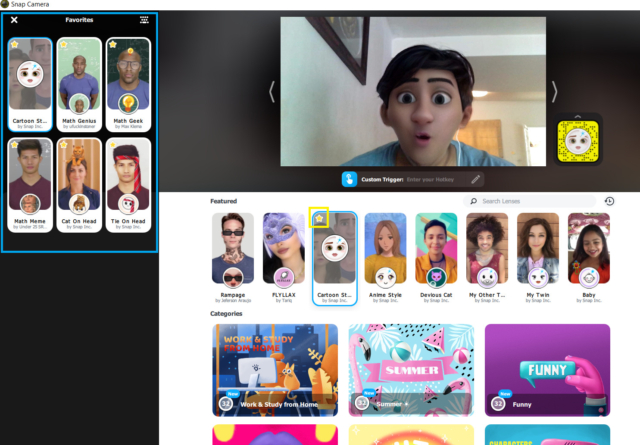This screenshot has height=445, width=640.
Task: Select Math Meme lens in Favorites
Action: click(x=30, y=185)
